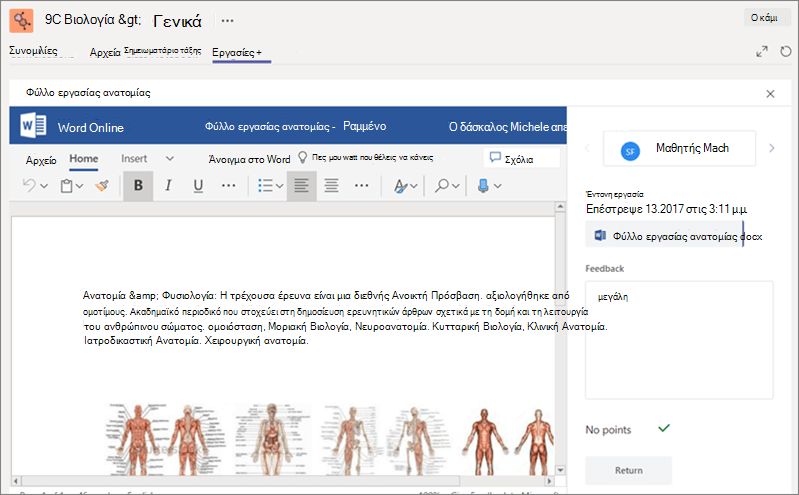
Task: Click the tell me what to do field
Action: (x=372, y=158)
